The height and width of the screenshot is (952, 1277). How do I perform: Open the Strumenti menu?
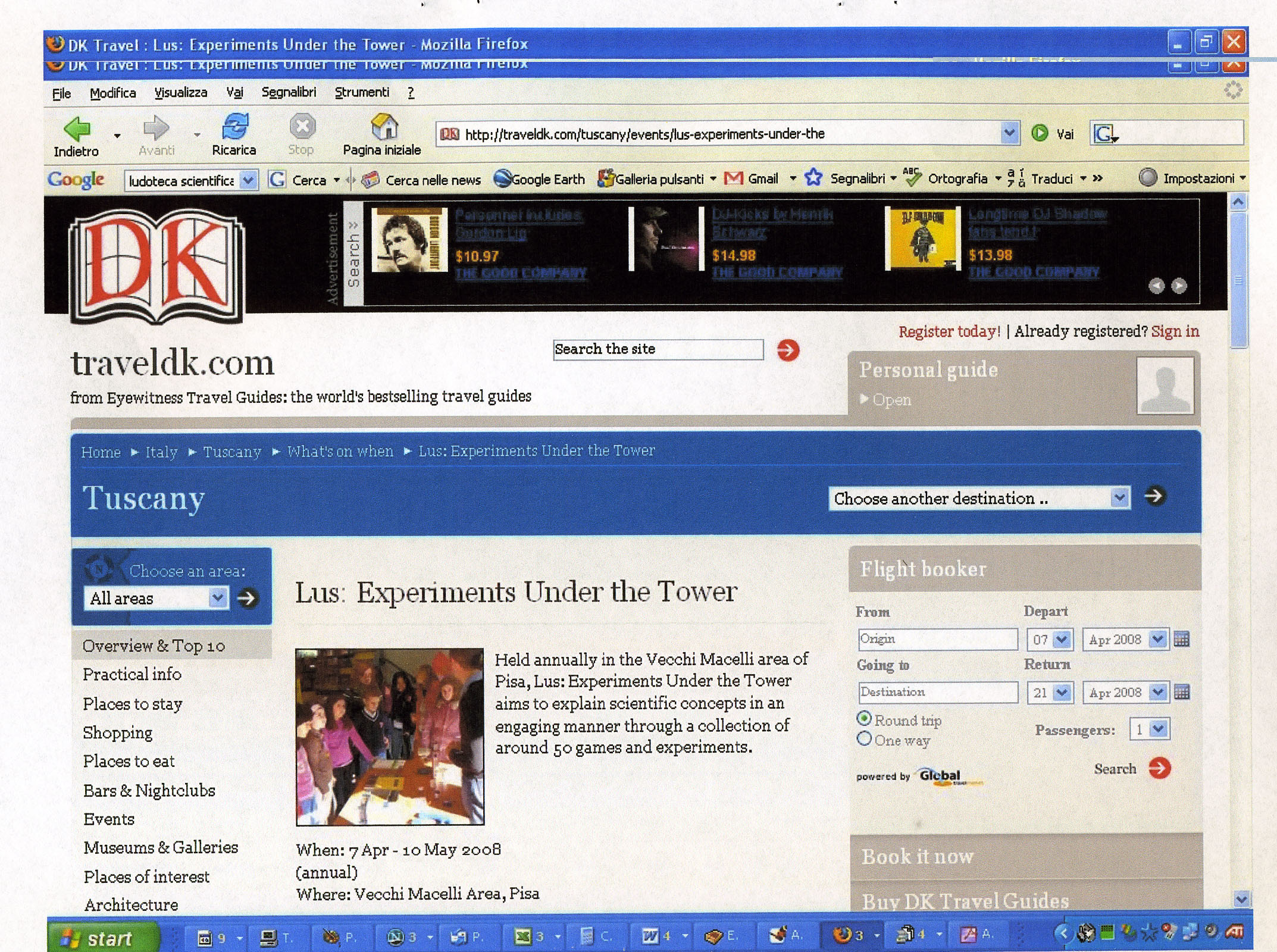click(x=362, y=92)
